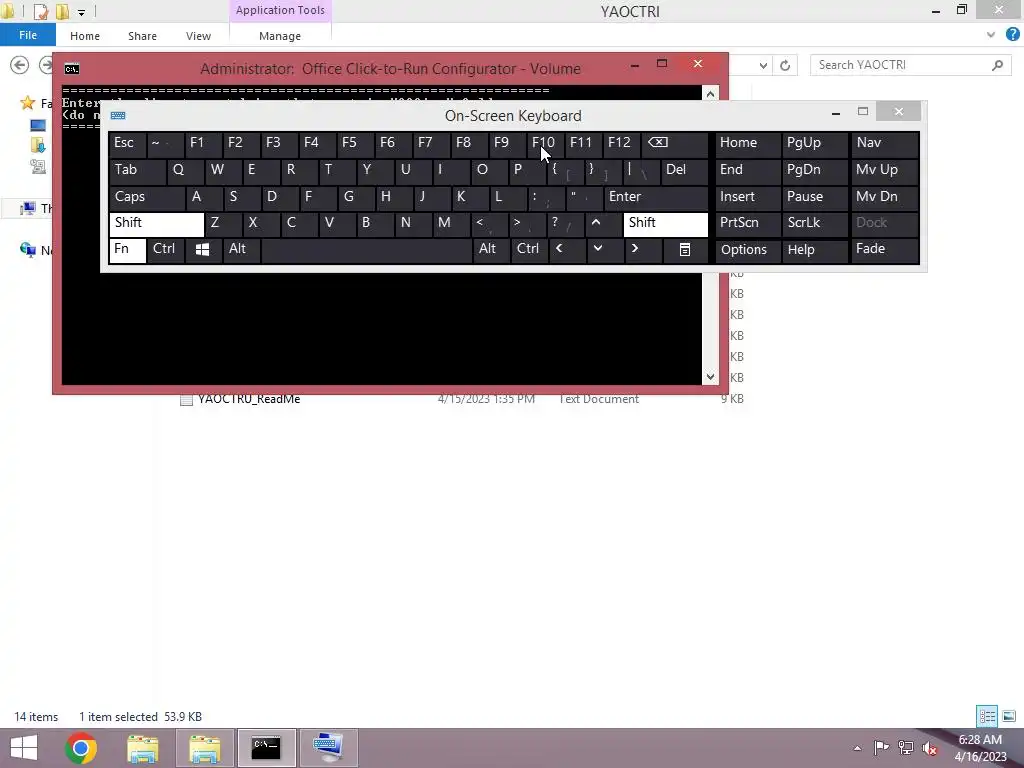Switch to the command prompt taskbar item

[266, 748]
